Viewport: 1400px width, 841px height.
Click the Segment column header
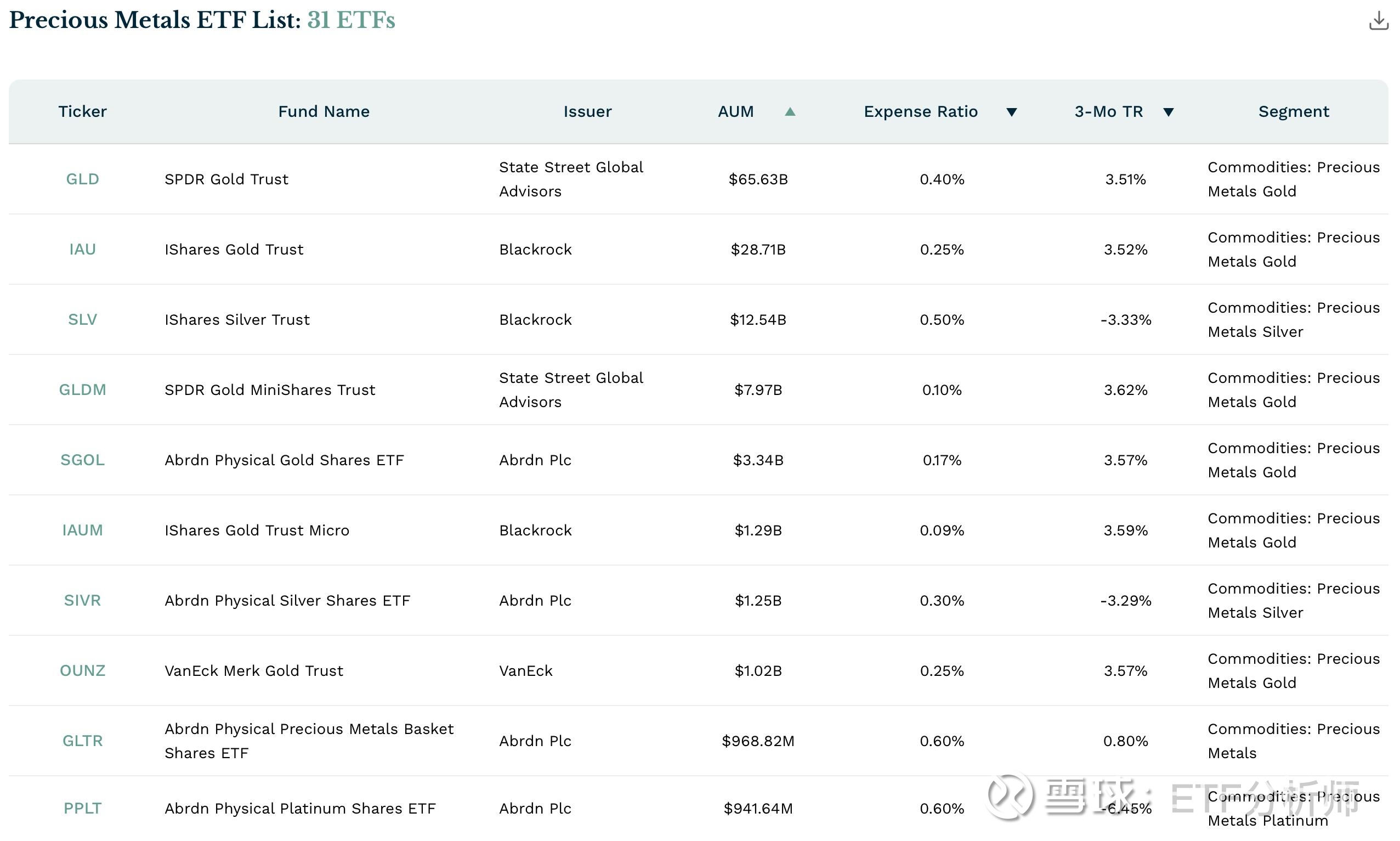pyautogui.click(x=1293, y=112)
